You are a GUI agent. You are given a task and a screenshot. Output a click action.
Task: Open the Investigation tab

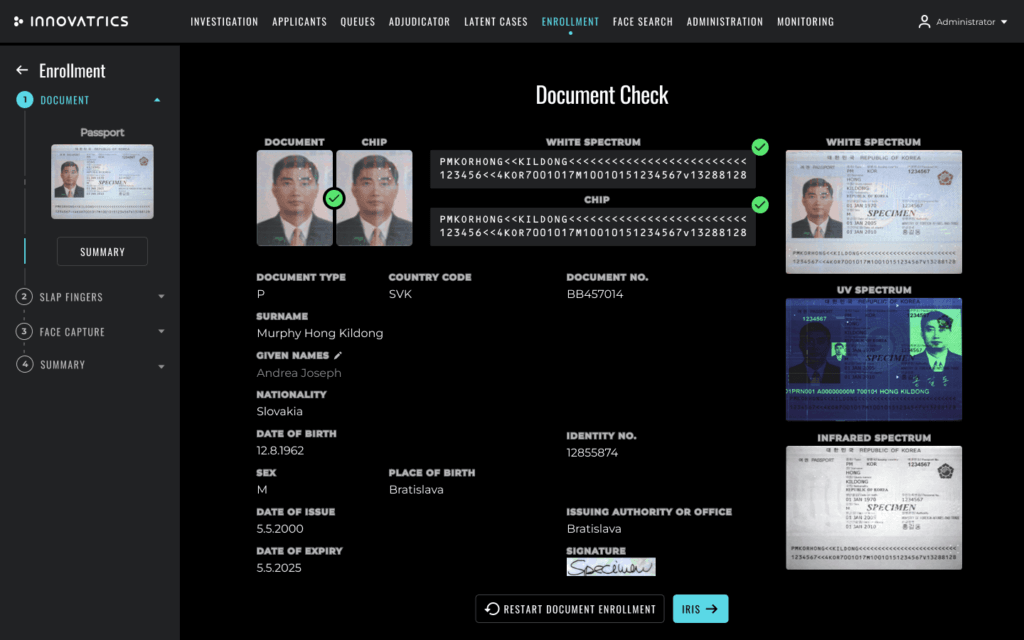click(x=224, y=22)
